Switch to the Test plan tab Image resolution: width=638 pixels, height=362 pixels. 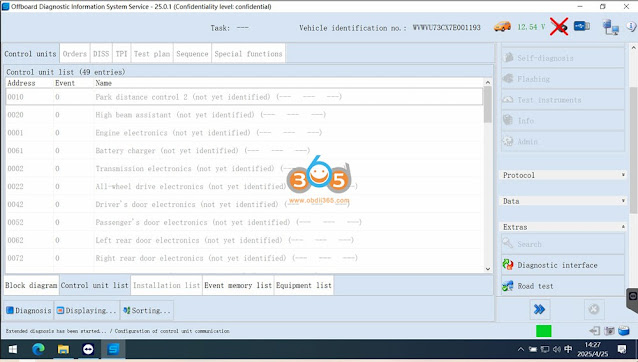(152, 54)
